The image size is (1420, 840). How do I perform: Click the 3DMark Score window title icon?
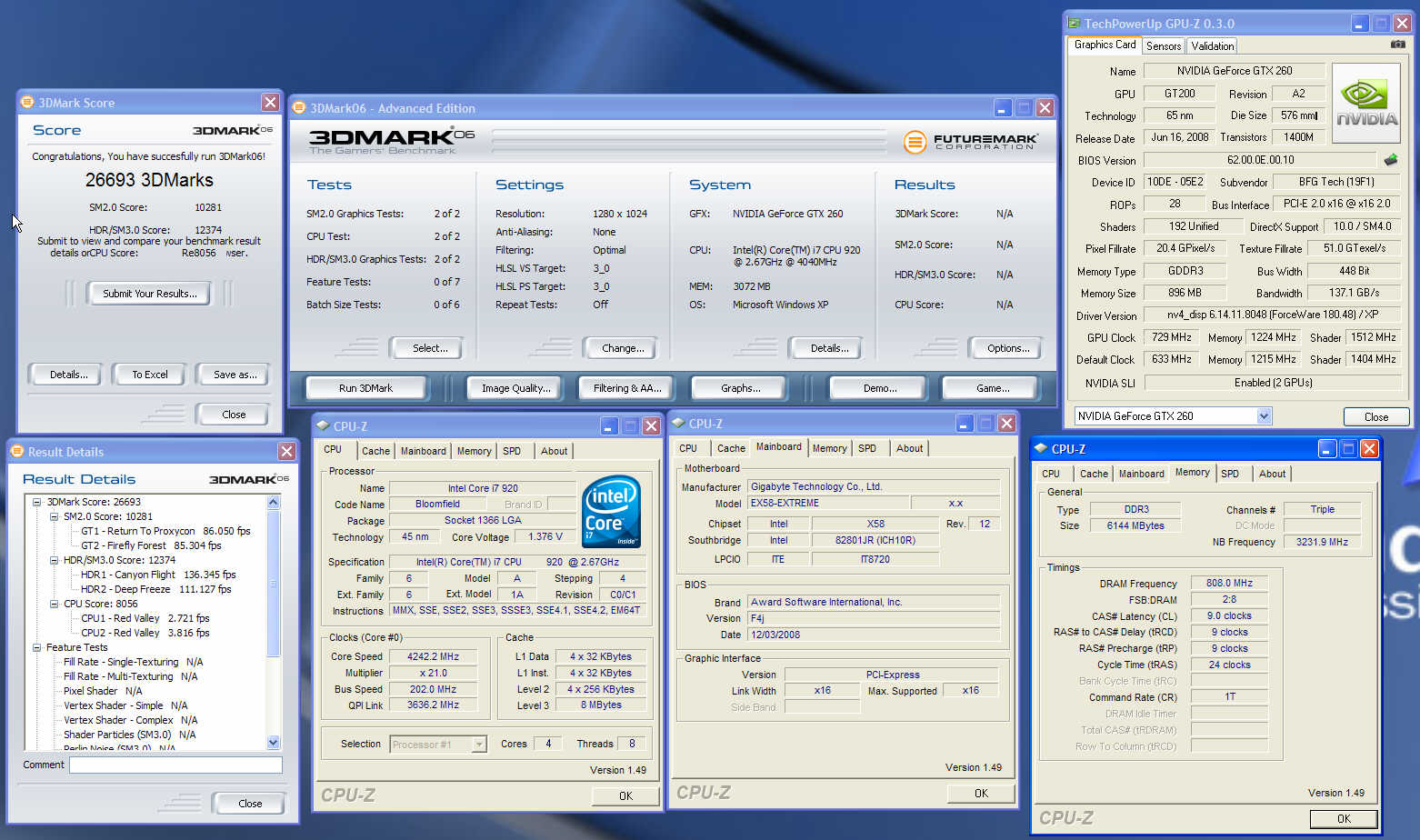[x=27, y=103]
